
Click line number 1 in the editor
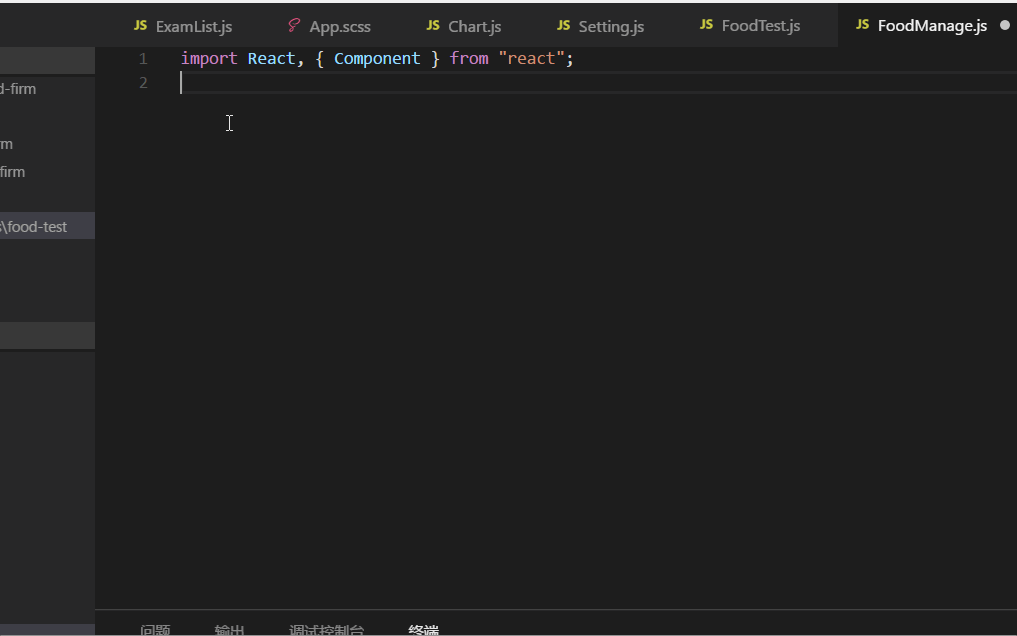(143, 58)
